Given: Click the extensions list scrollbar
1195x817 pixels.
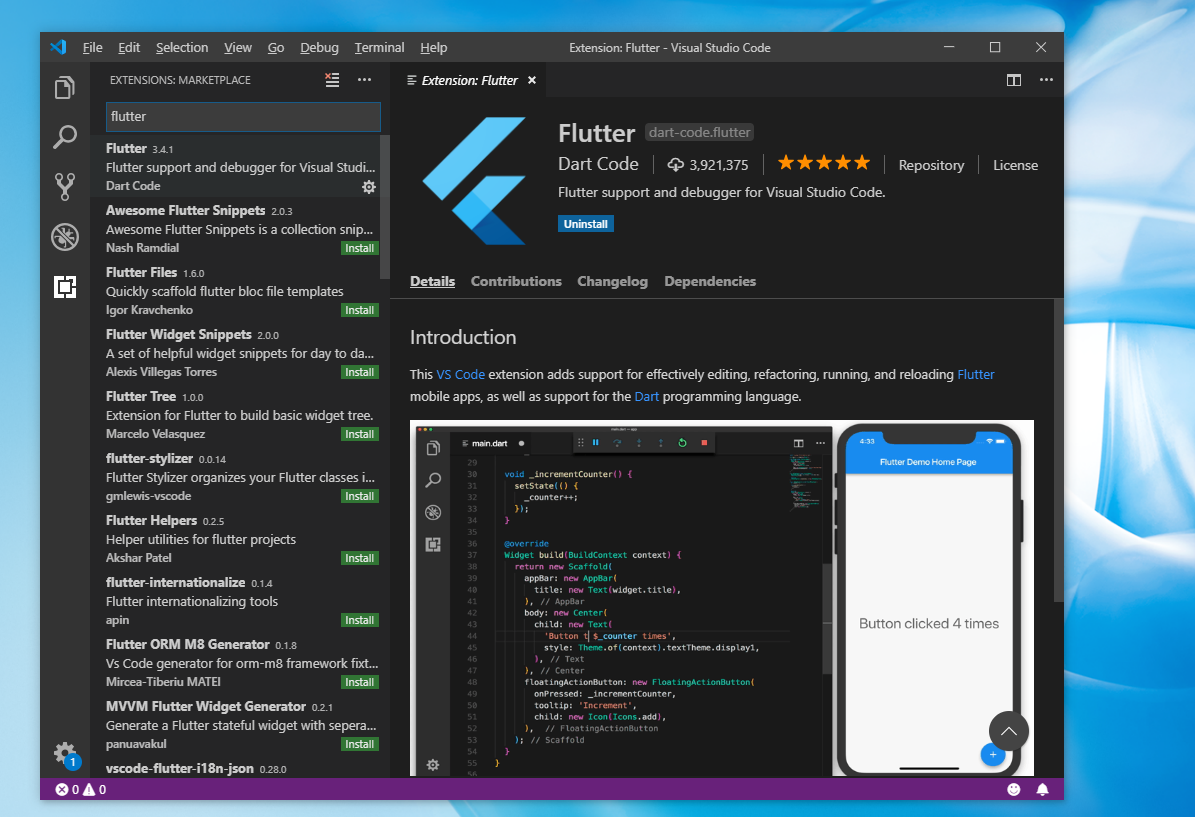Looking at the screenshot, I should pyautogui.click(x=385, y=207).
